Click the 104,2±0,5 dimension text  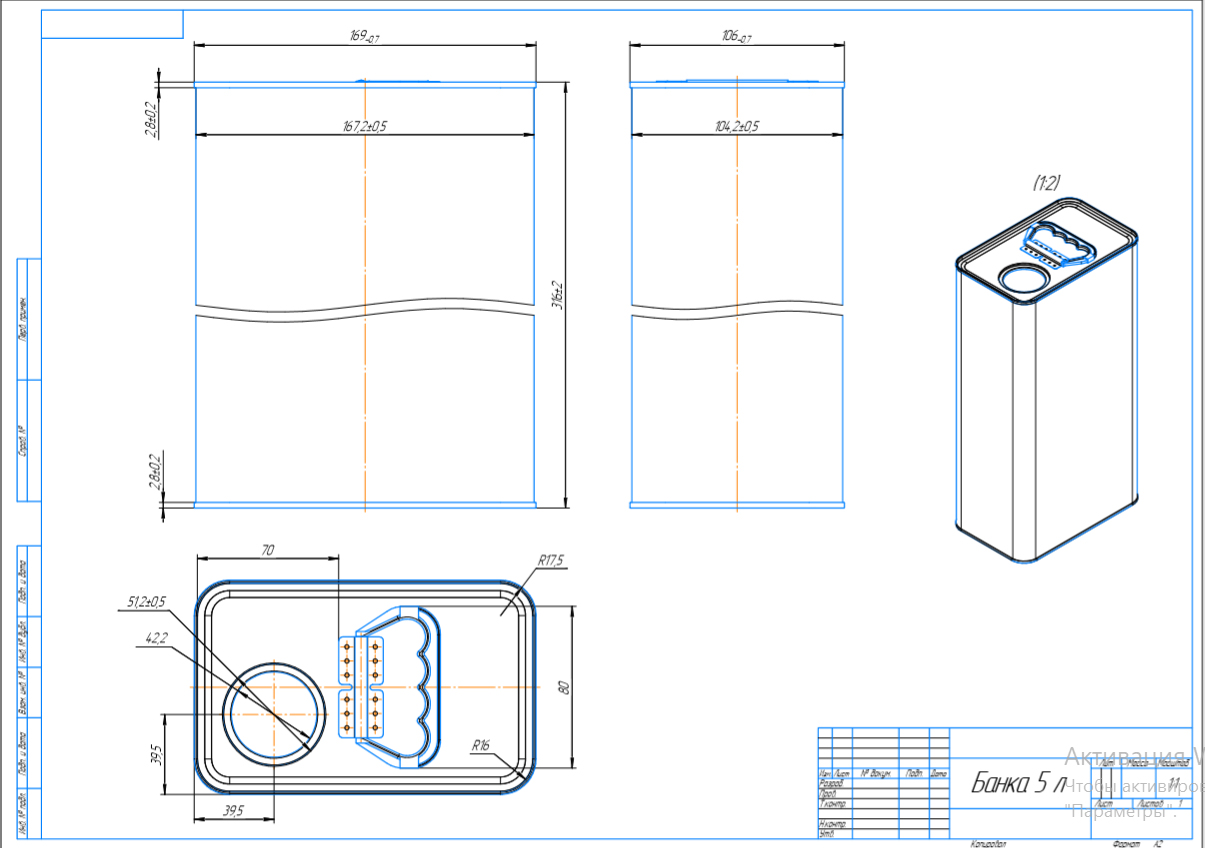click(x=736, y=126)
